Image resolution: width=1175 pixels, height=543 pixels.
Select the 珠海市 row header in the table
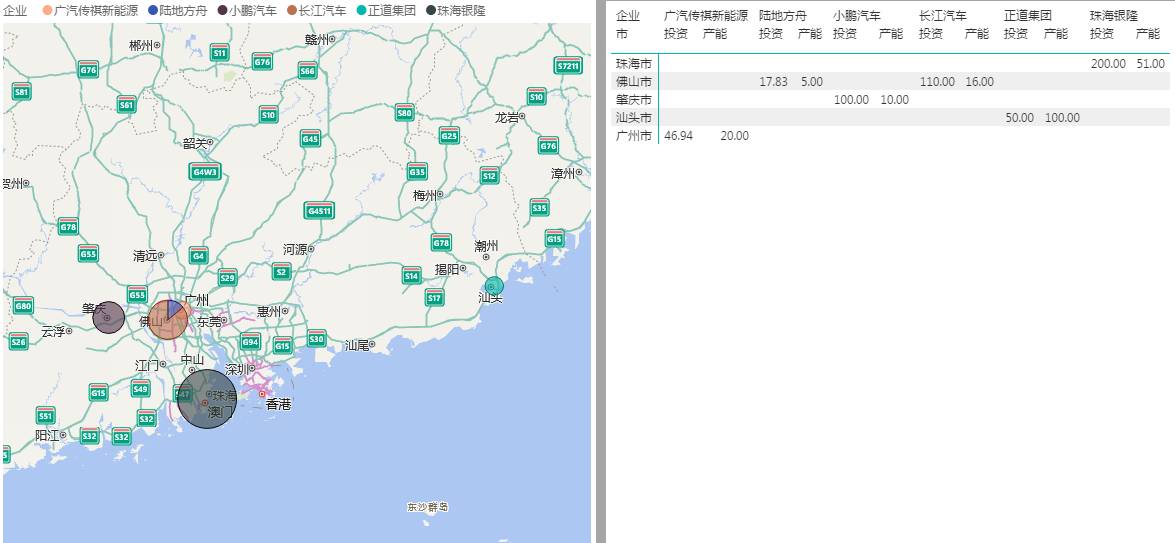point(633,64)
